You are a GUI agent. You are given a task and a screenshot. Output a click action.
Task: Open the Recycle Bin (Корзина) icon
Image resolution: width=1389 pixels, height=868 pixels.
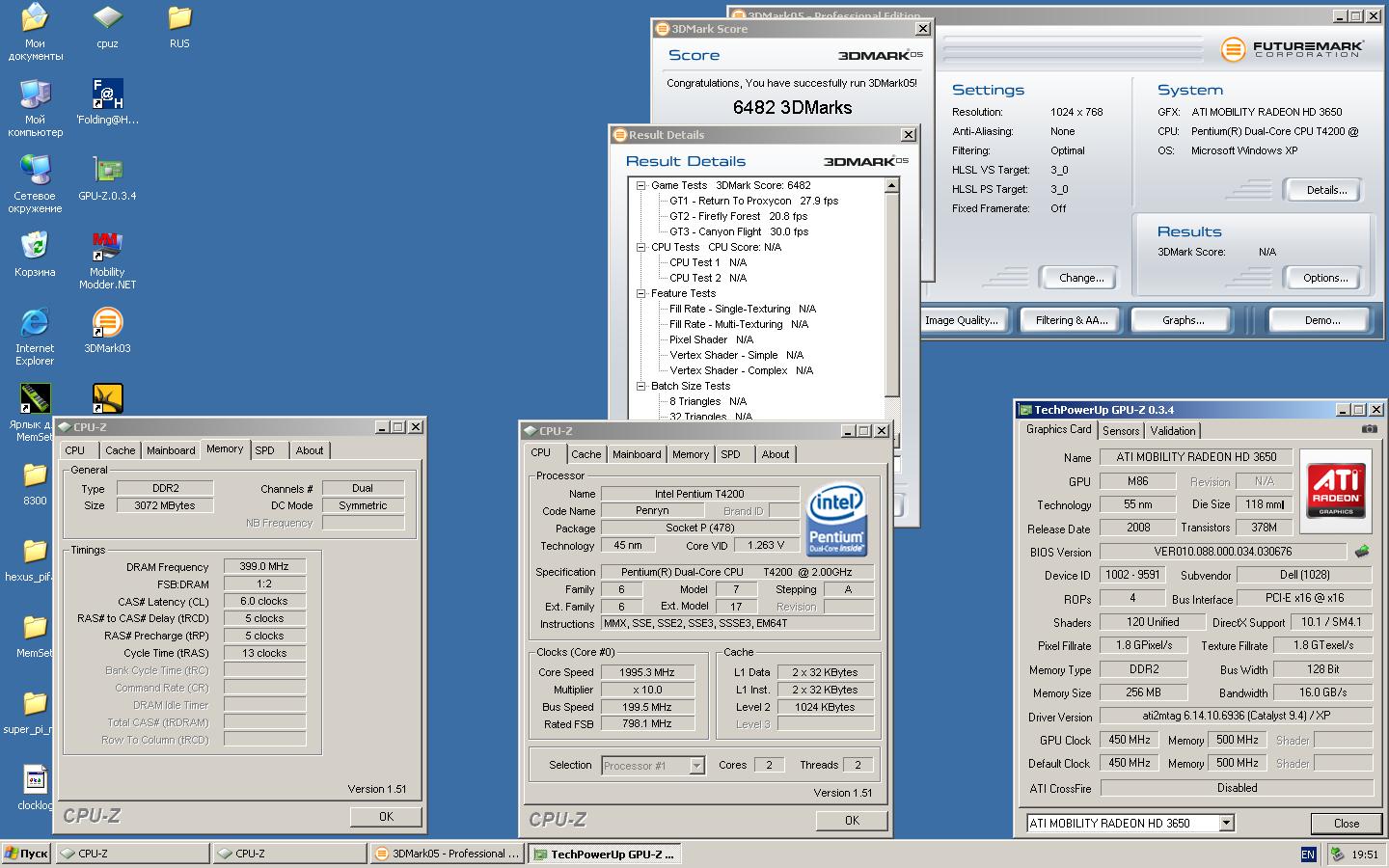[35, 255]
